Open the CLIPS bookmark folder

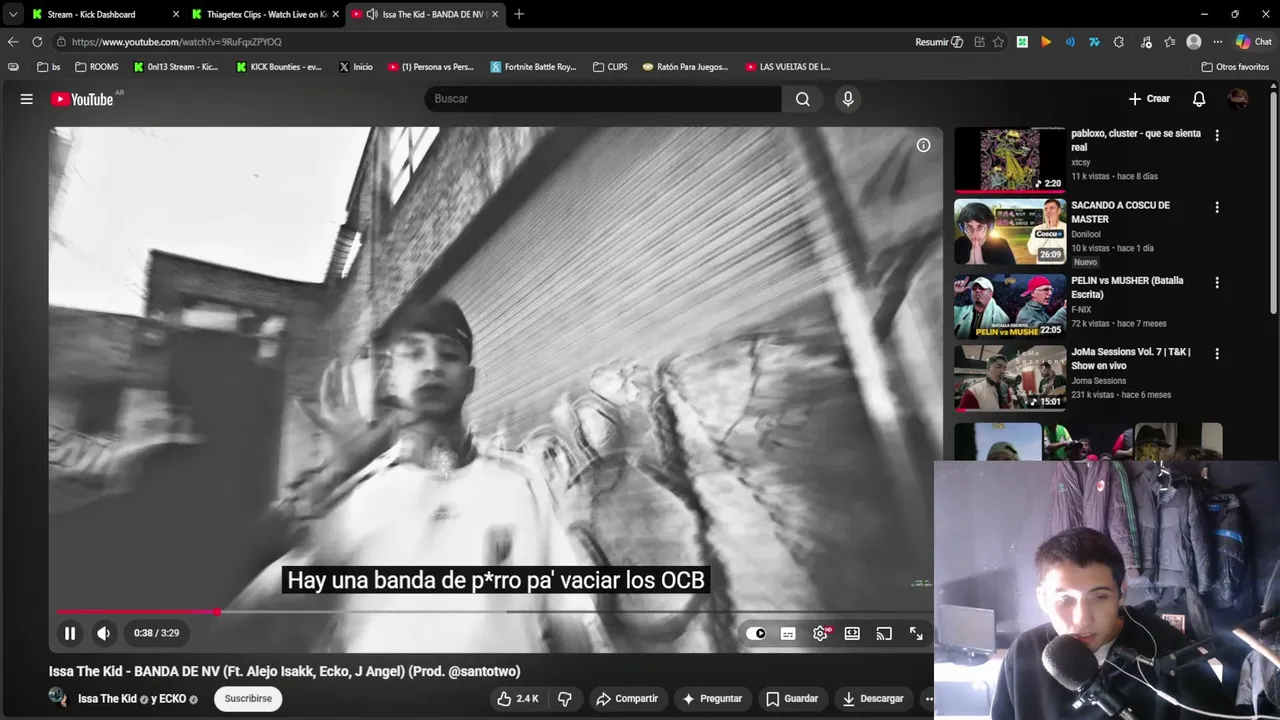(x=611, y=67)
